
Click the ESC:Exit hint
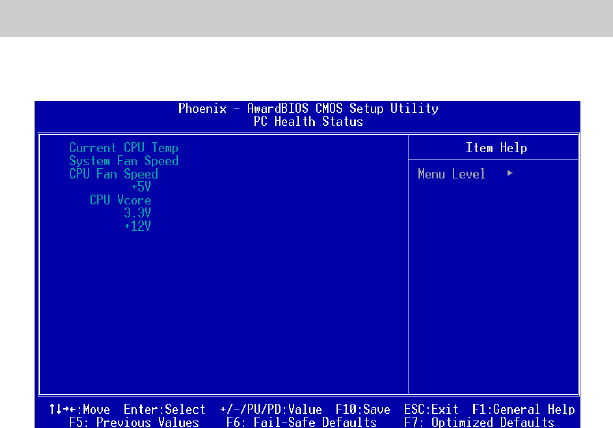431,409
